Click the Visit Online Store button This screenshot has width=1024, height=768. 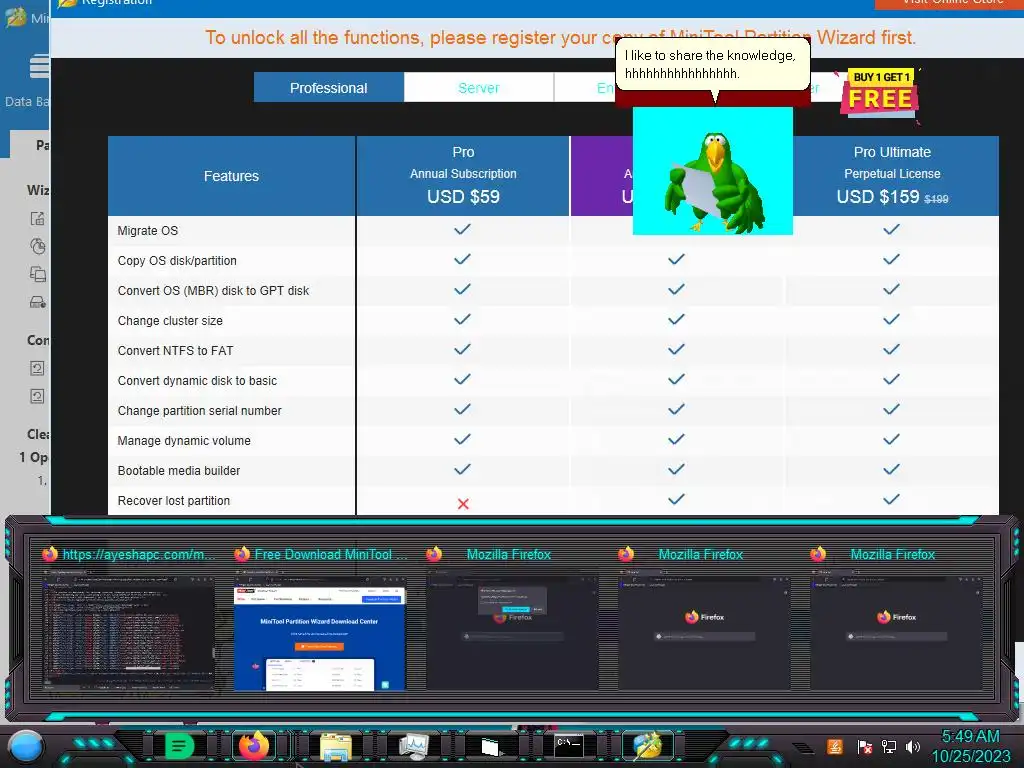(949, 3)
